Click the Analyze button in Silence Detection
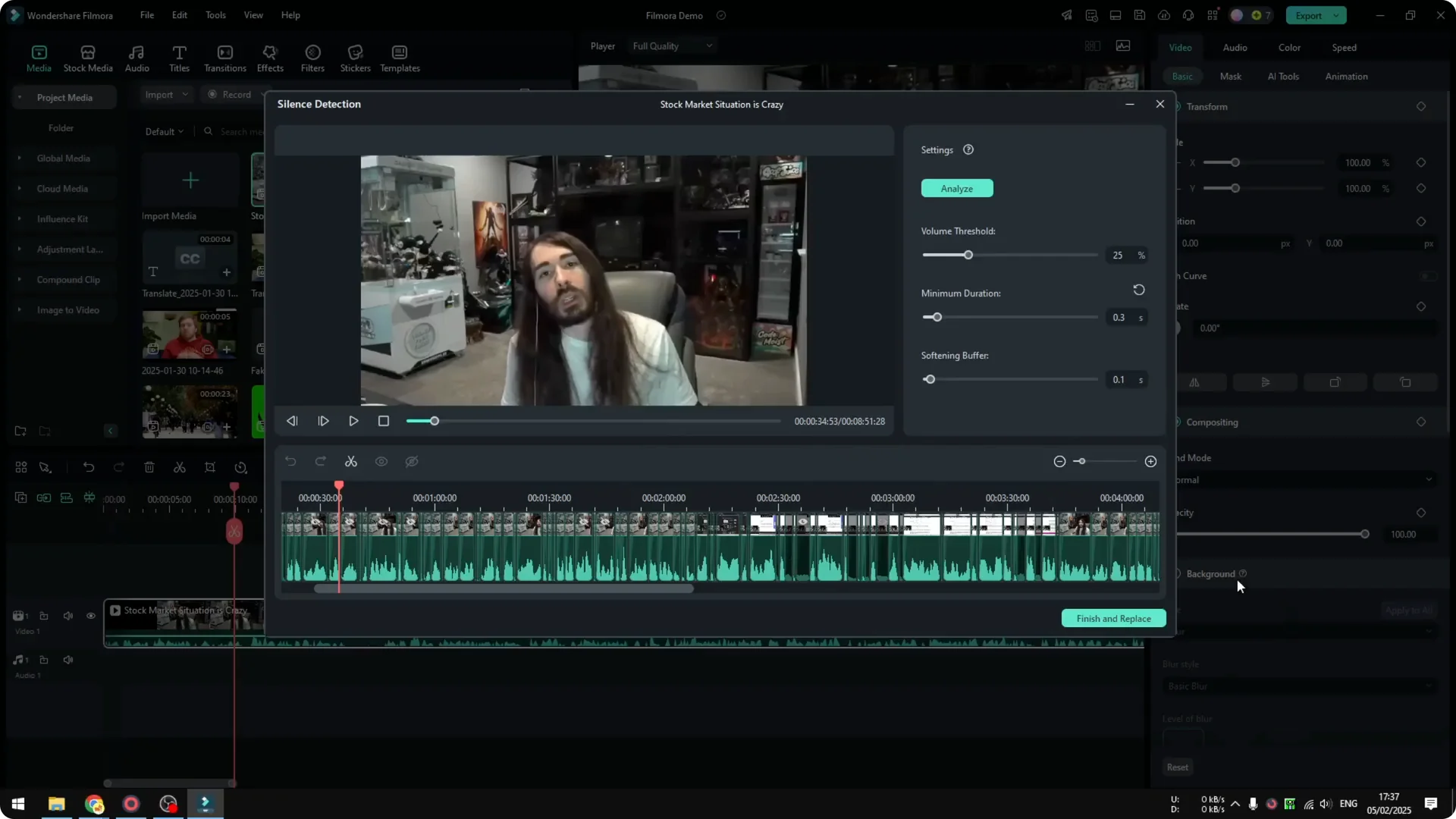 (x=956, y=188)
